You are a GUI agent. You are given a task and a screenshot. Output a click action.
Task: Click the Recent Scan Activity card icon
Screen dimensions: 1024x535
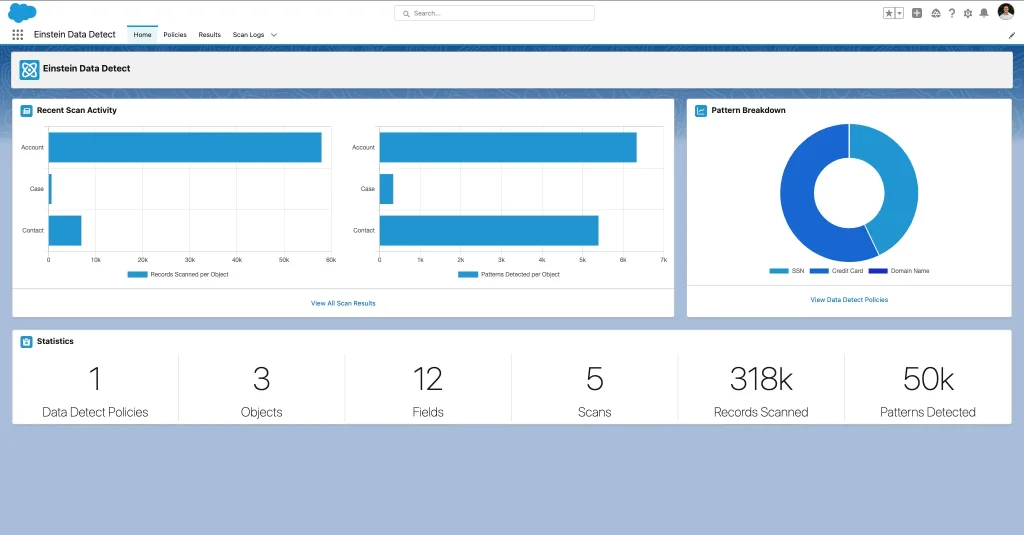coord(27,111)
